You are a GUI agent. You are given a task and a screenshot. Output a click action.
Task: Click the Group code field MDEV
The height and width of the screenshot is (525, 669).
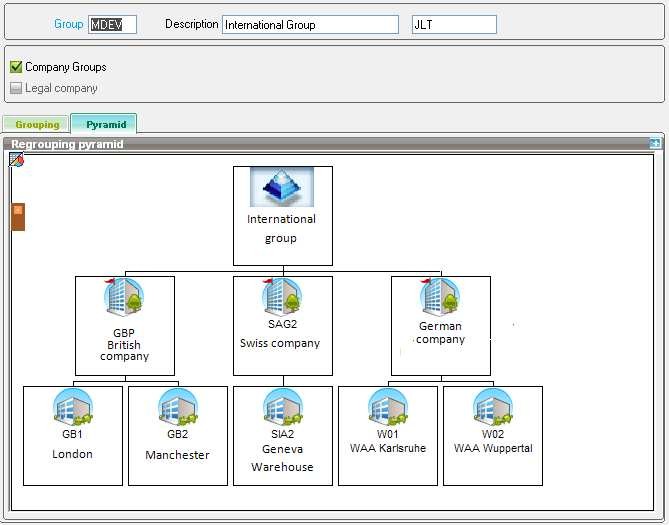tap(112, 24)
